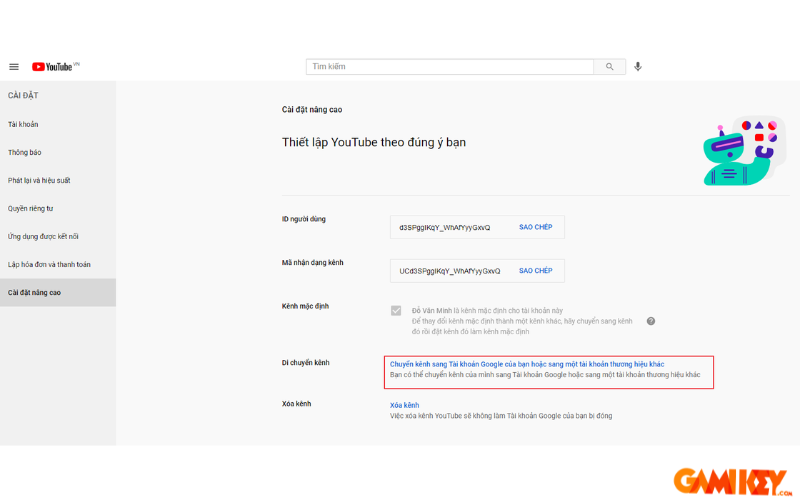Click the Kênh mặc định label
800x500 pixels.
[x=305, y=307]
